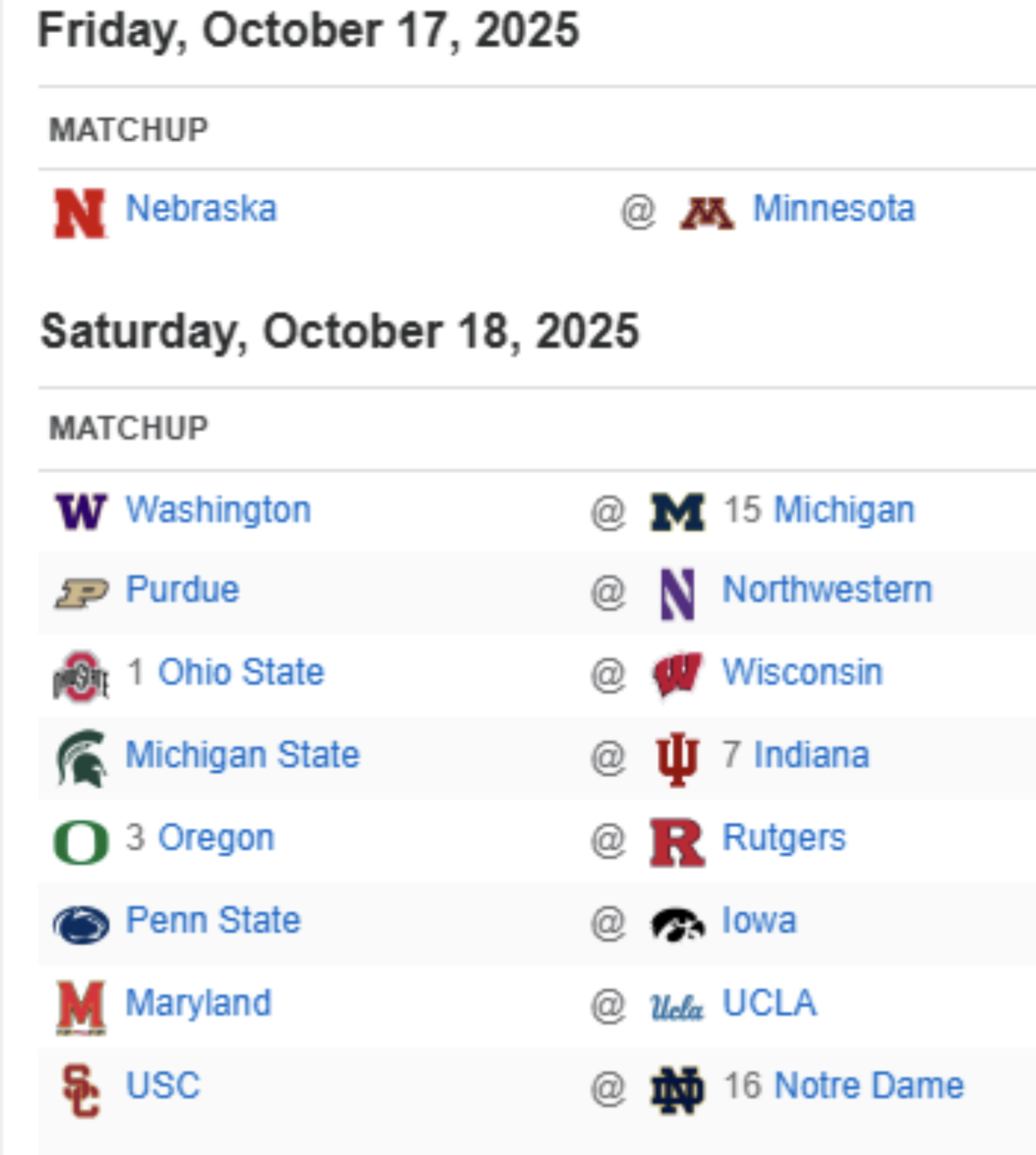The height and width of the screenshot is (1155, 1036).
Task: Go to the Northwestern team page
Action: (x=827, y=590)
